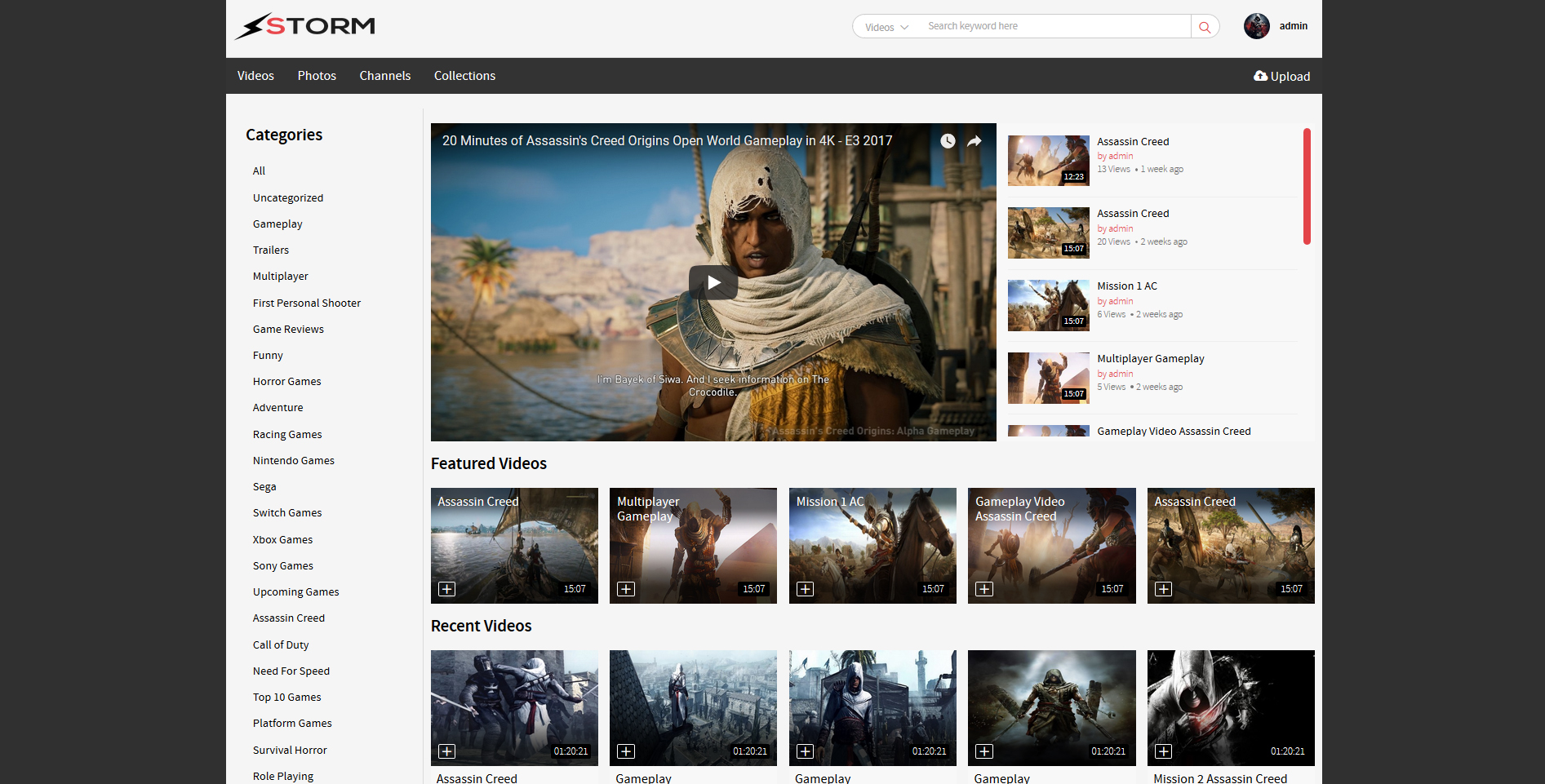This screenshot has width=1545, height=784.
Task: Click plus icon on recent Assassin Creed video
Action: (x=447, y=751)
